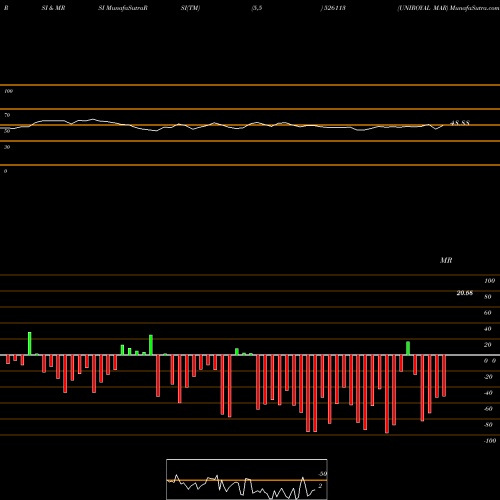Click the "20.68" value label

tap(465, 293)
